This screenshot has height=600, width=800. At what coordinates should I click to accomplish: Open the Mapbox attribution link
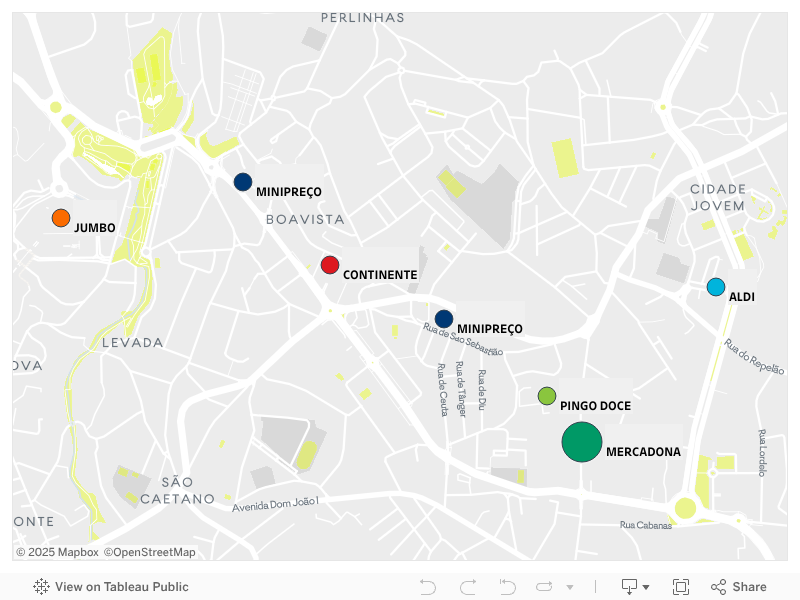tap(58, 552)
